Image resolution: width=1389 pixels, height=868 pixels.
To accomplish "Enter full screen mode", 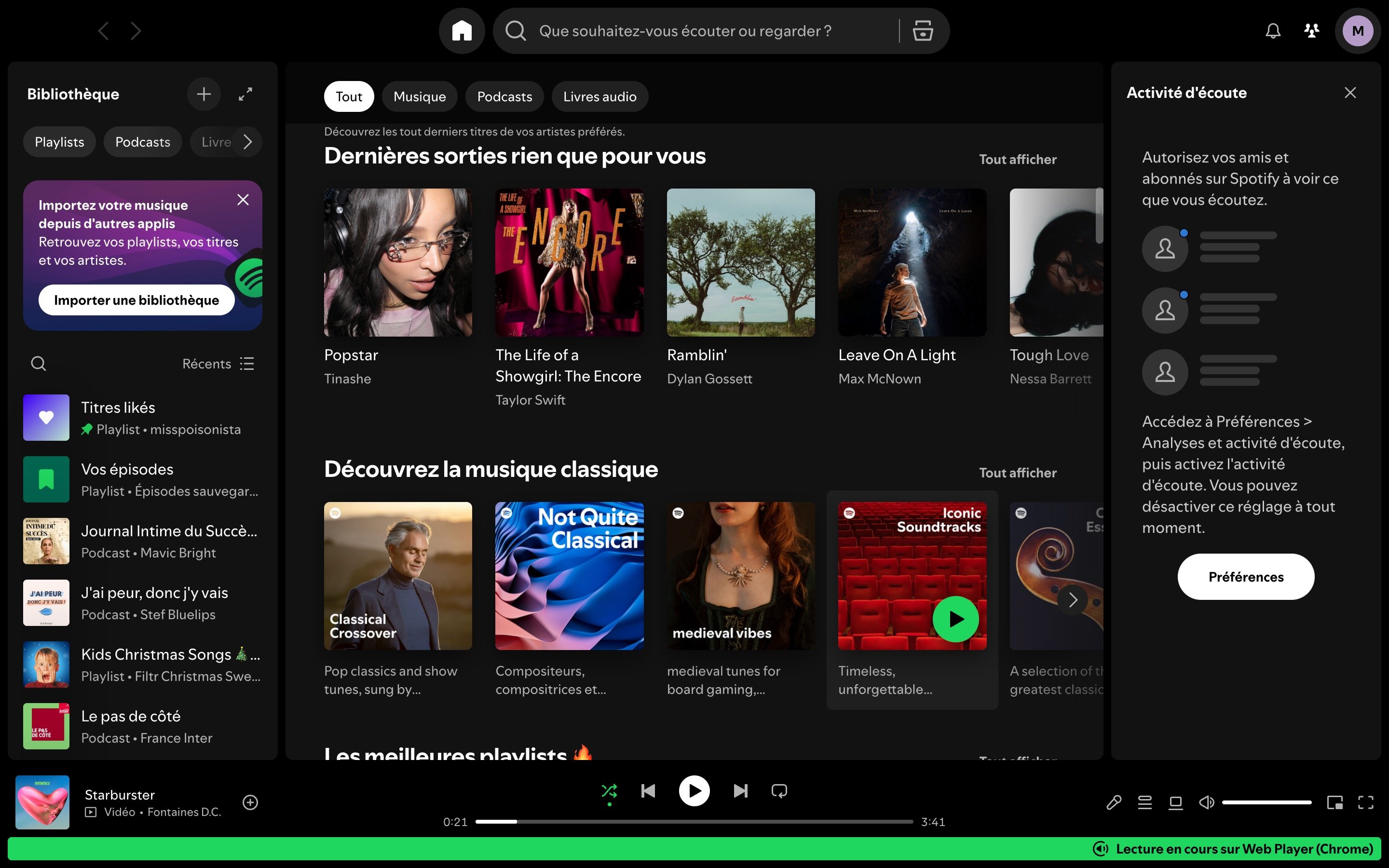I will click(1365, 802).
